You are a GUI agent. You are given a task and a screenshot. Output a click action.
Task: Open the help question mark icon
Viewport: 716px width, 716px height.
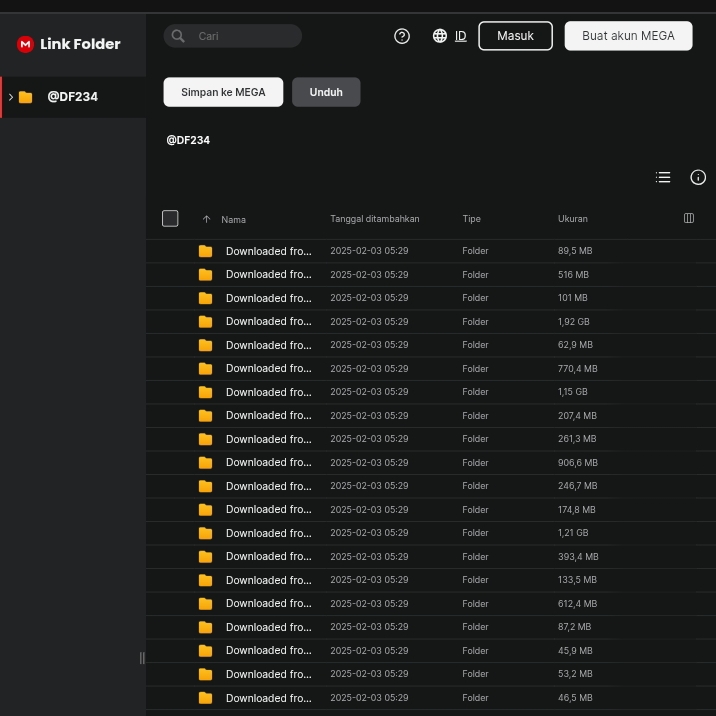[x=402, y=36]
